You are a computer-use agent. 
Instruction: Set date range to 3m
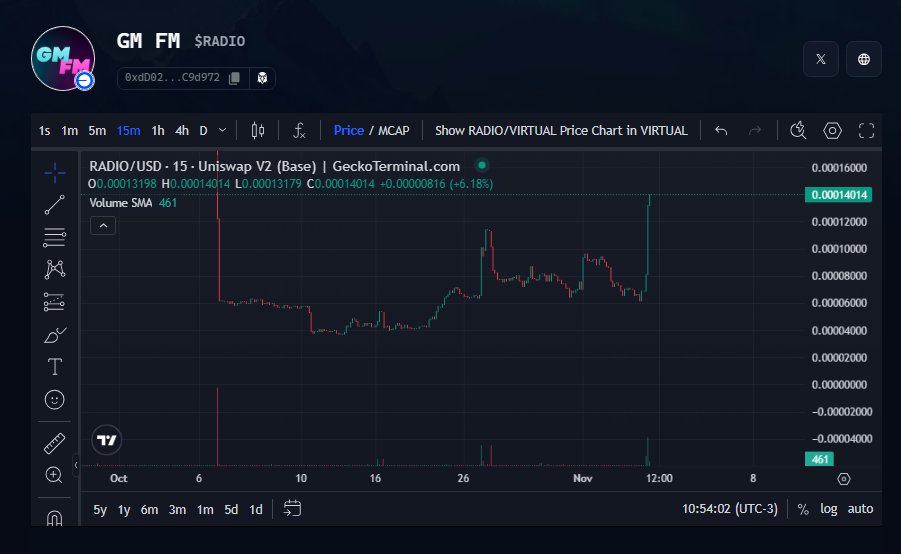click(x=178, y=510)
